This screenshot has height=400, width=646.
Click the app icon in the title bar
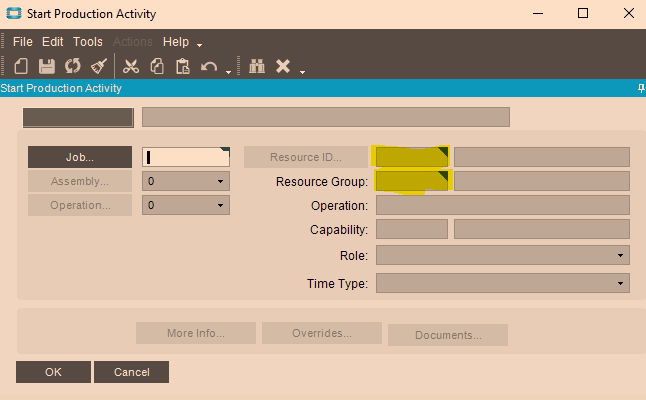coord(14,13)
